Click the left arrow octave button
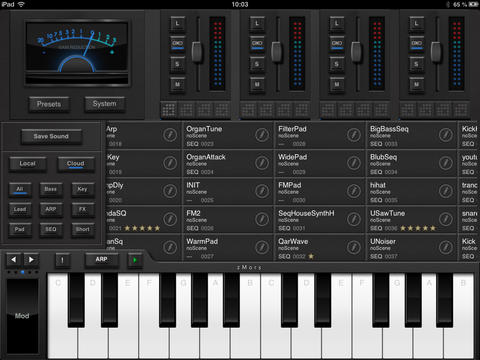 point(13,260)
